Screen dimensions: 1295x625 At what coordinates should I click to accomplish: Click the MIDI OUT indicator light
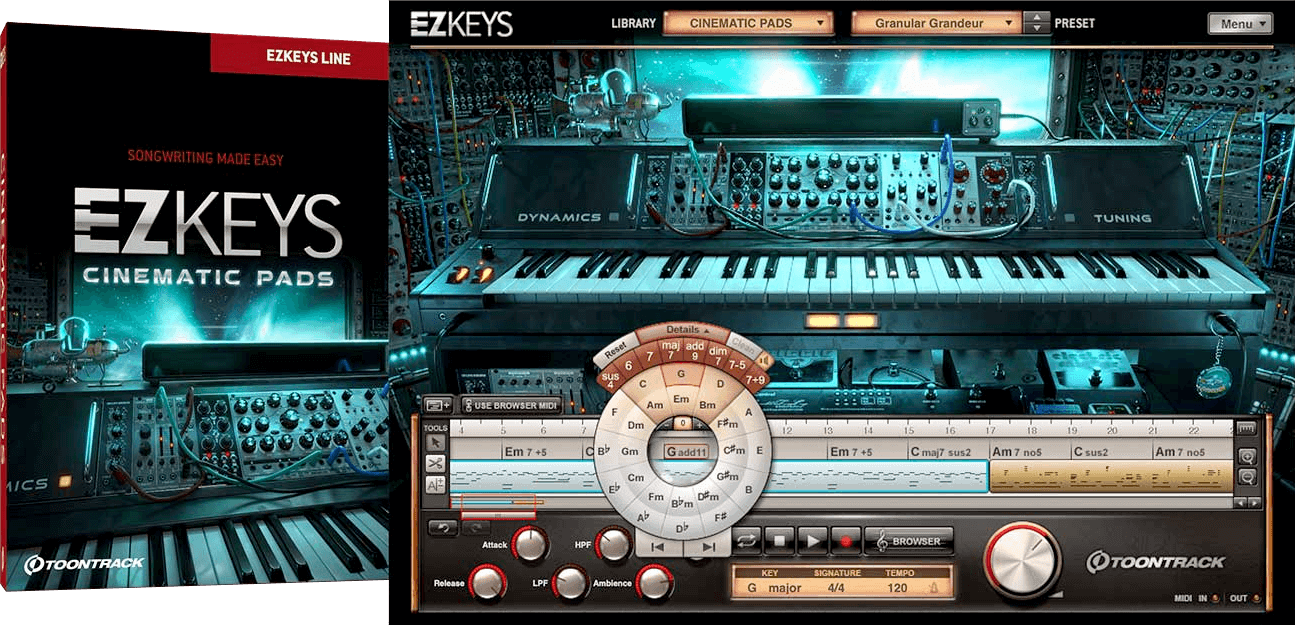[x=1256, y=599]
